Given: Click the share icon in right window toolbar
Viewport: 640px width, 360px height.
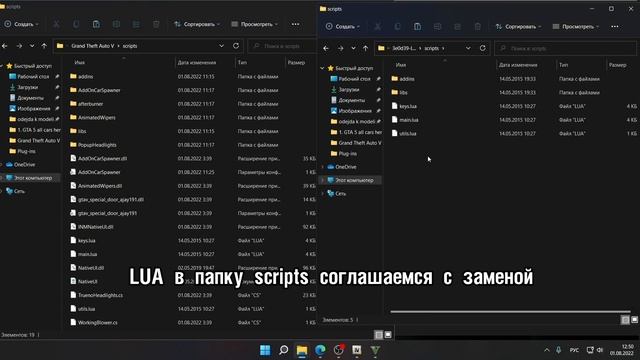Looking at the screenshot, I should pos(457,27).
